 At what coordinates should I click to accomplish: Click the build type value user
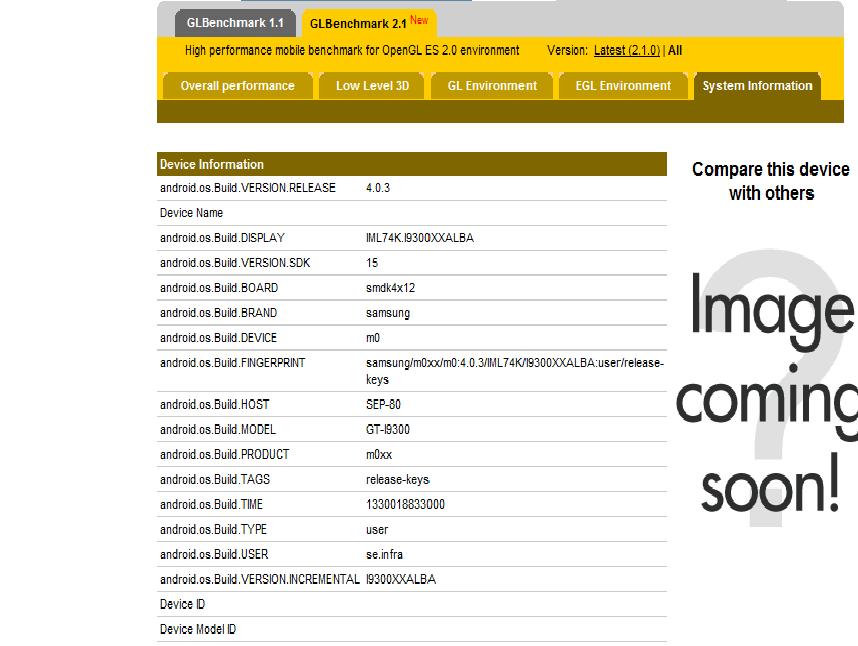tap(377, 529)
